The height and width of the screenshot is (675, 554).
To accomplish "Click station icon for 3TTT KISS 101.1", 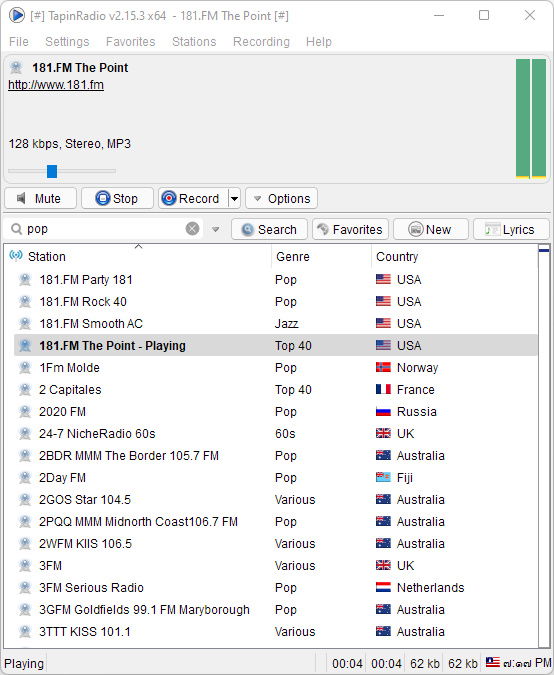I will pos(25,632).
